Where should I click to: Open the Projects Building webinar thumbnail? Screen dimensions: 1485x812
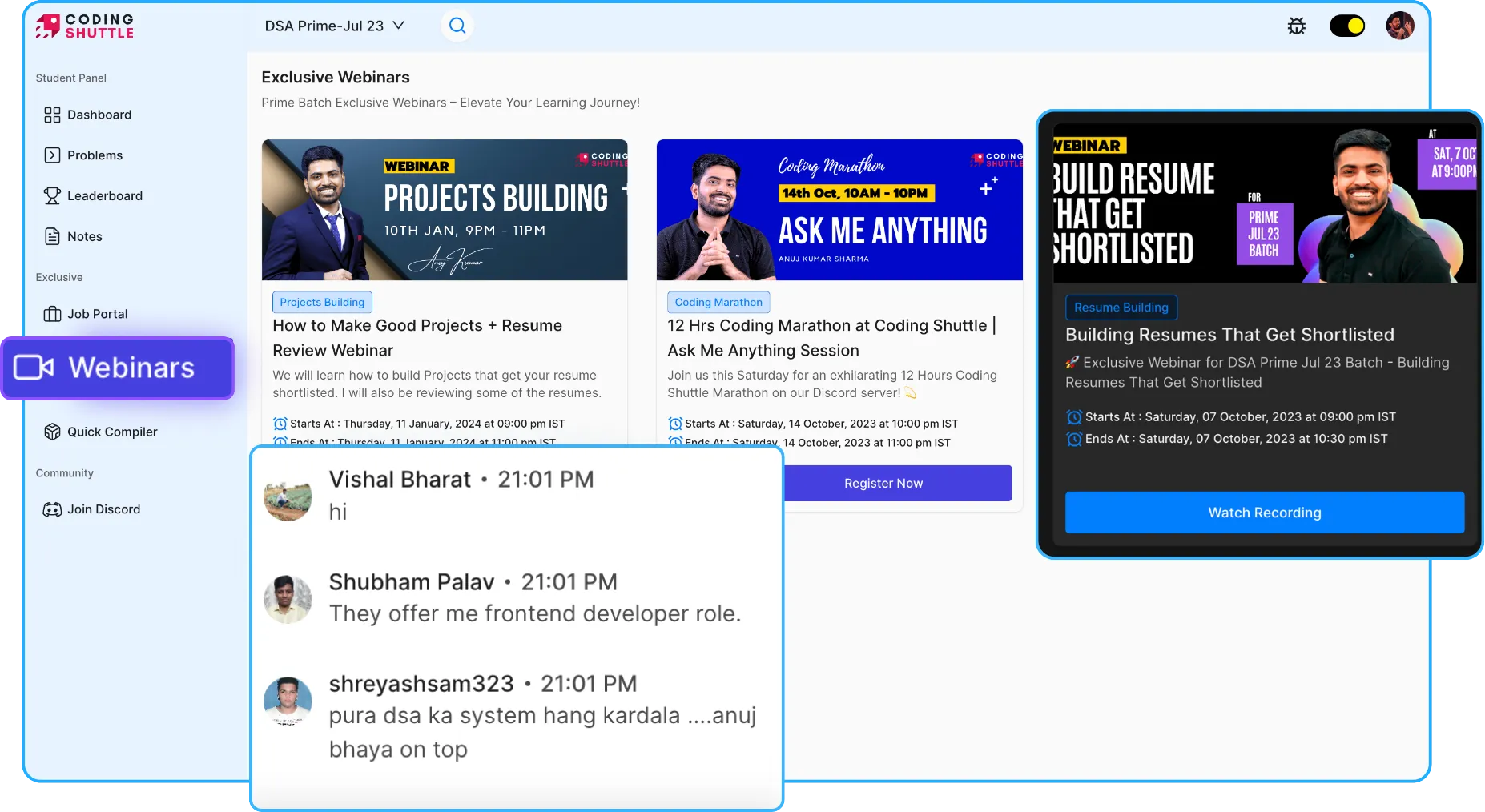click(444, 210)
